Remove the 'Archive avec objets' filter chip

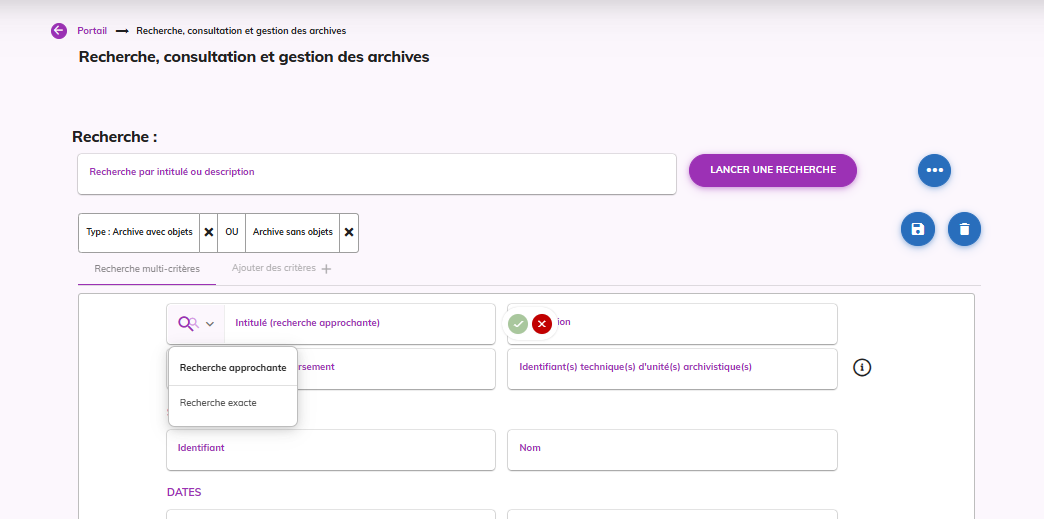[209, 232]
